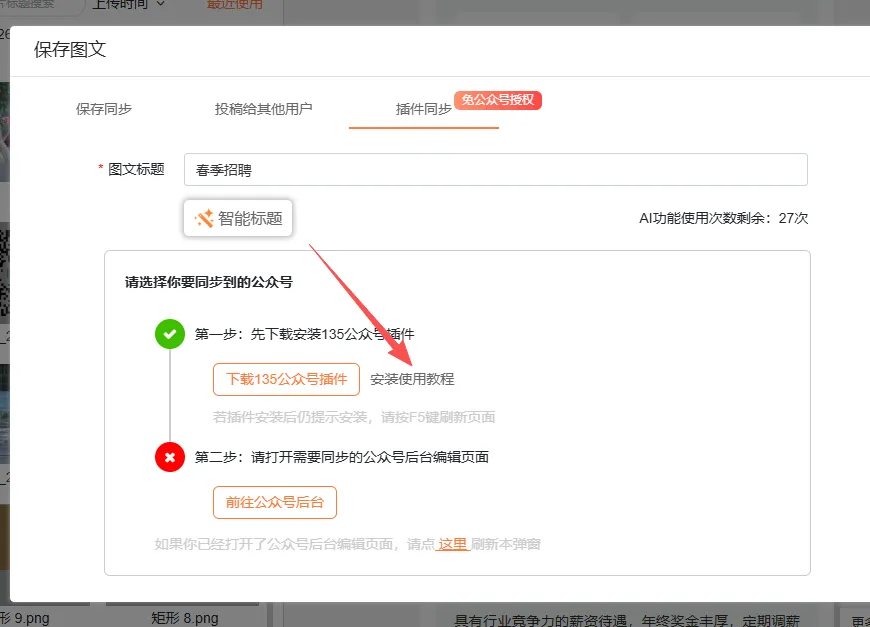Select the 插件同步 tab
The width and height of the screenshot is (870, 627).
pyautogui.click(x=424, y=109)
